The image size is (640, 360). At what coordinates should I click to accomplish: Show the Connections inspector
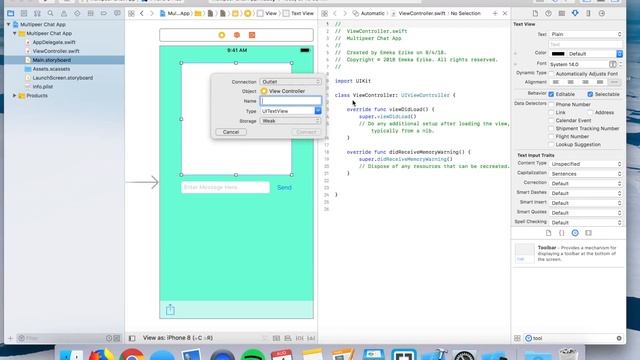click(602, 13)
